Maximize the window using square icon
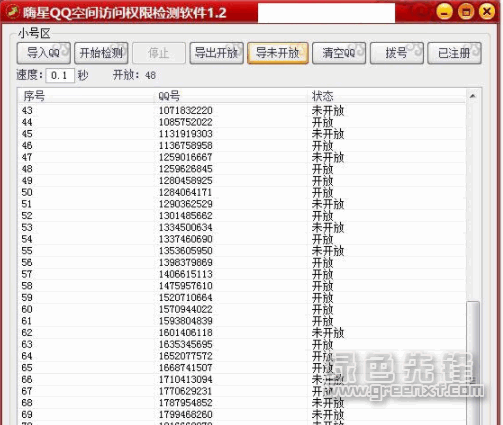 click(x=466, y=12)
